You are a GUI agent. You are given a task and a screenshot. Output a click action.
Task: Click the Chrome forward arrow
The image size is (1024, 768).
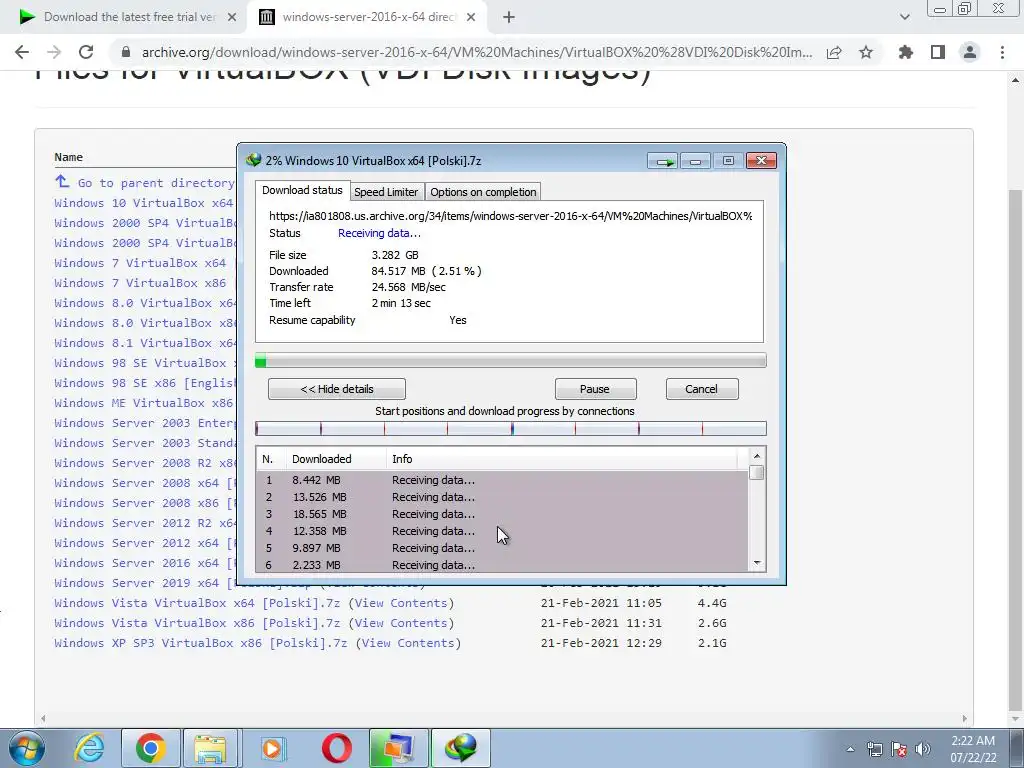point(54,52)
